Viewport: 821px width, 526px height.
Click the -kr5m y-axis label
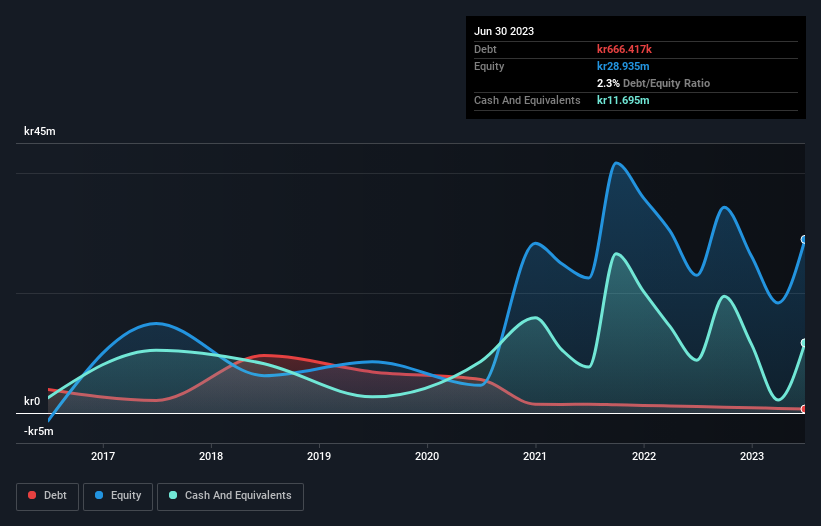(39, 431)
